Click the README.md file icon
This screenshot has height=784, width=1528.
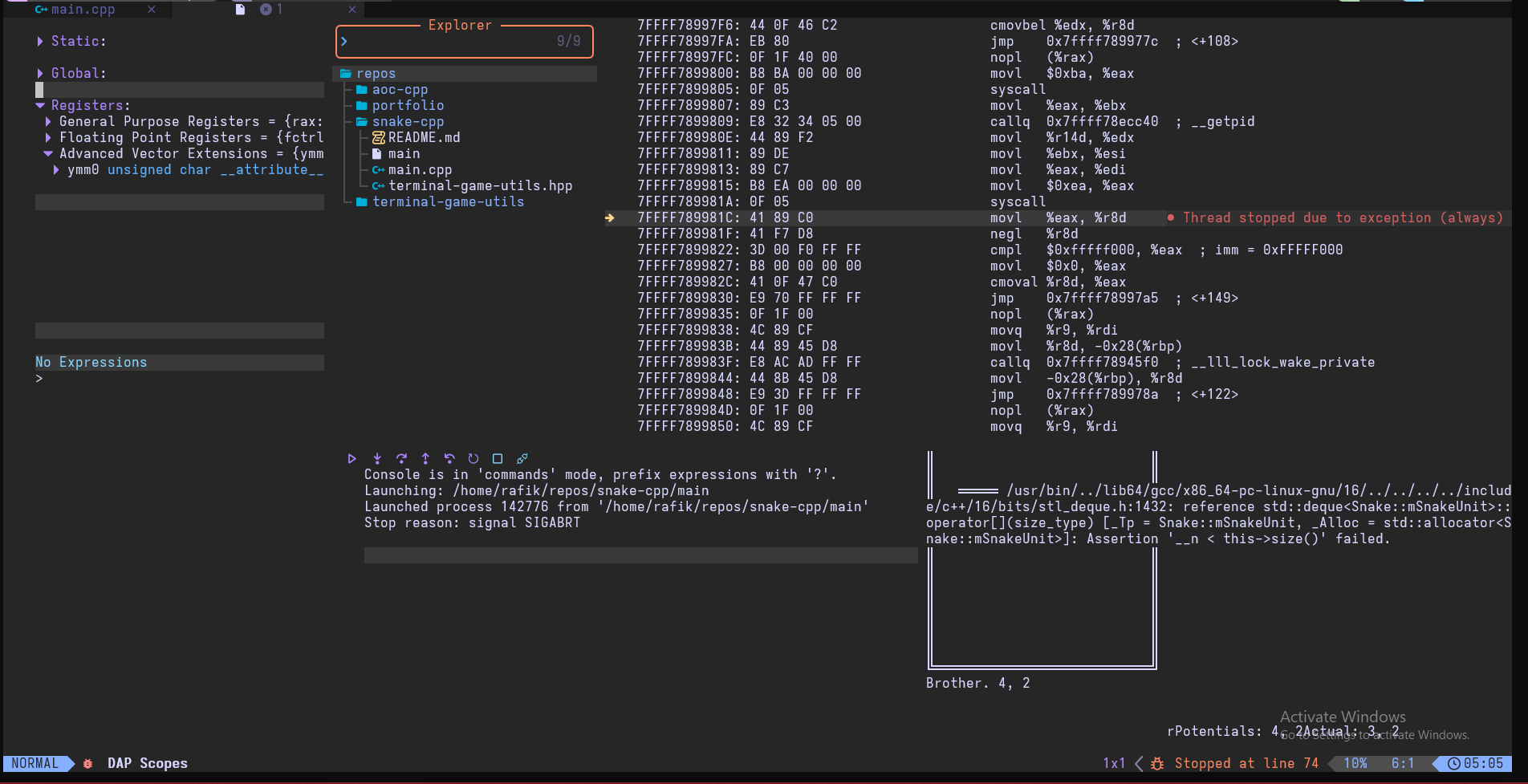tap(379, 137)
